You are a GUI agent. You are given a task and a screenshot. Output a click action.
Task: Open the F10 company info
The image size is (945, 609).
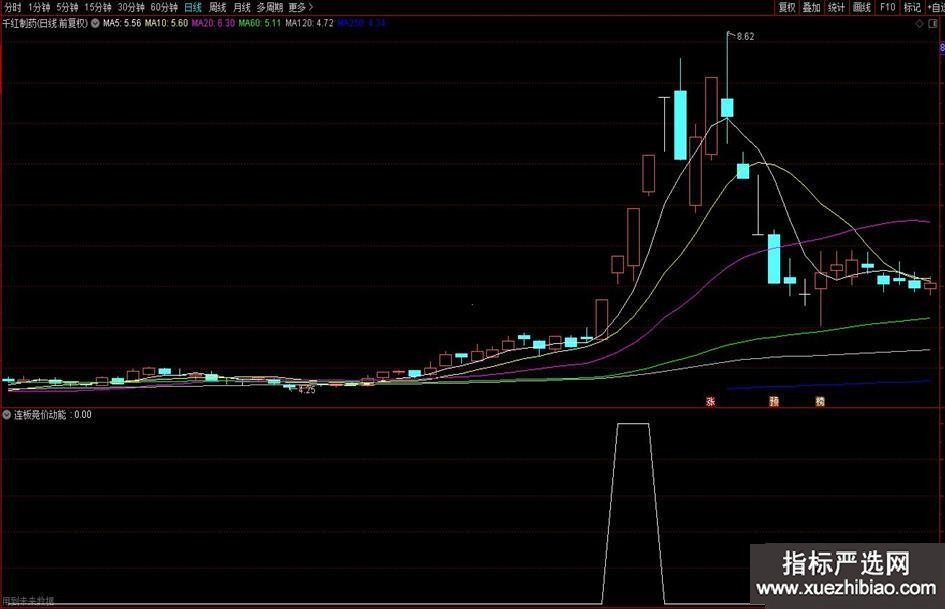[x=887, y=7]
